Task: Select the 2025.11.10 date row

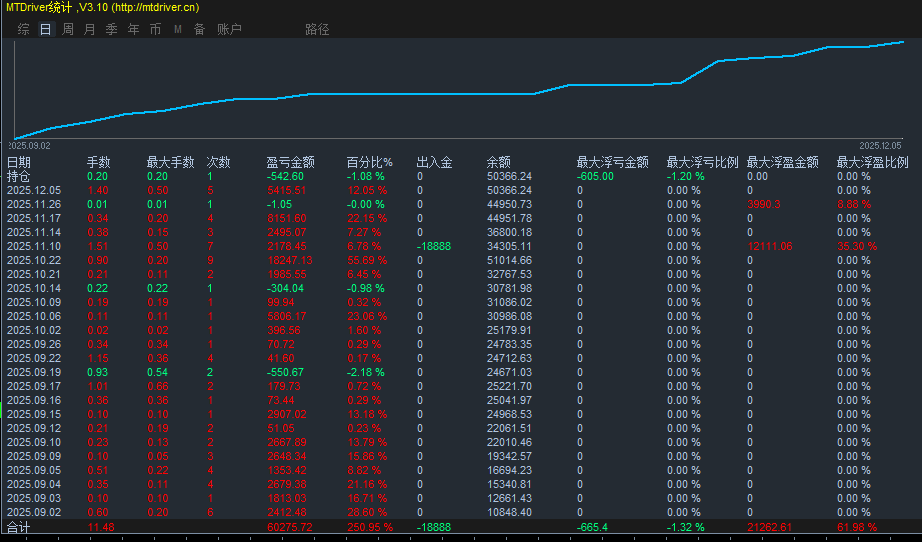Action: (34, 246)
